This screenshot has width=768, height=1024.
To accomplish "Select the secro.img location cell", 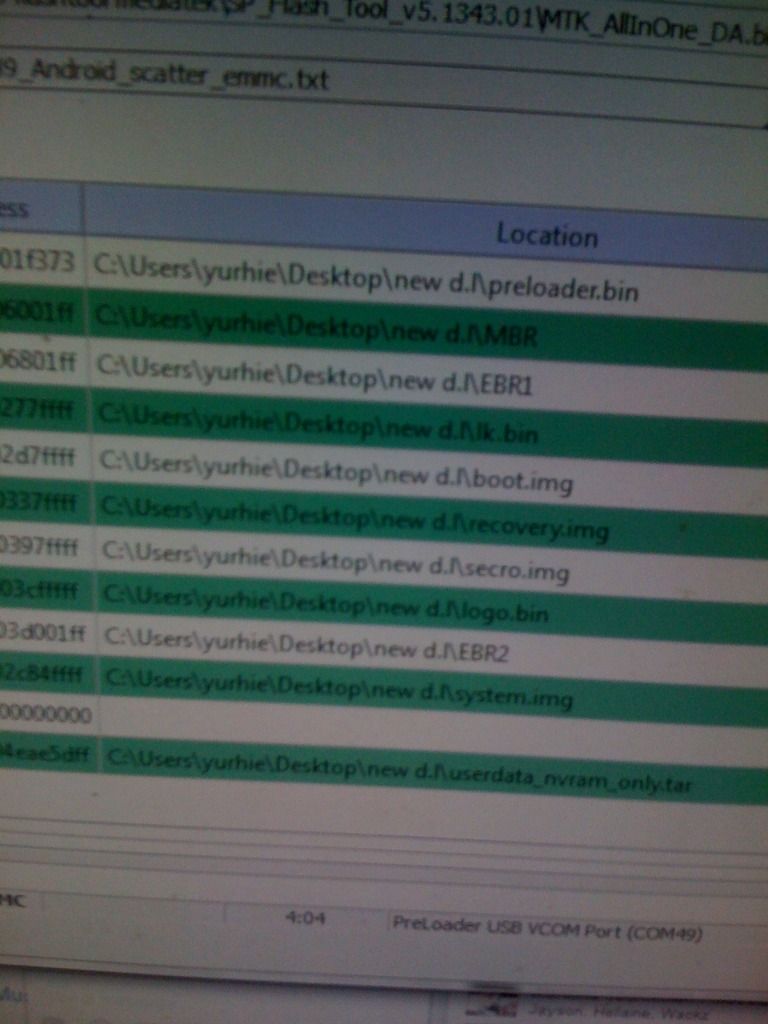I will click(337, 565).
